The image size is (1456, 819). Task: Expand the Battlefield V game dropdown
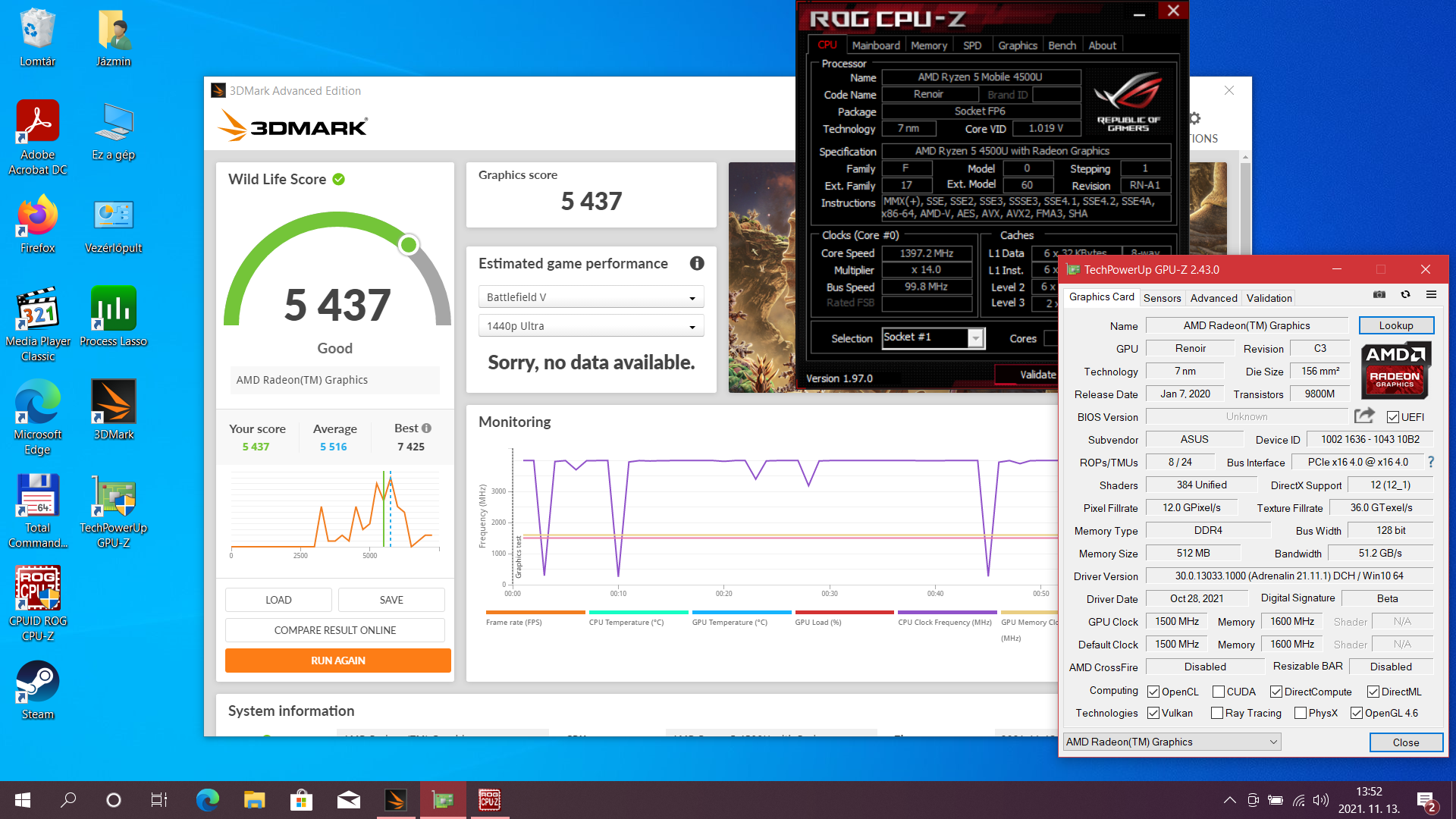tap(591, 297)
